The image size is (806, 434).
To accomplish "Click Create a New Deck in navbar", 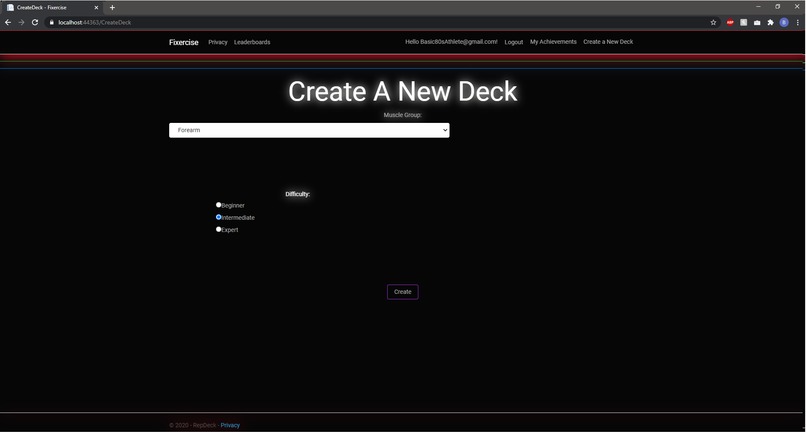I will (x=608, y=42).
